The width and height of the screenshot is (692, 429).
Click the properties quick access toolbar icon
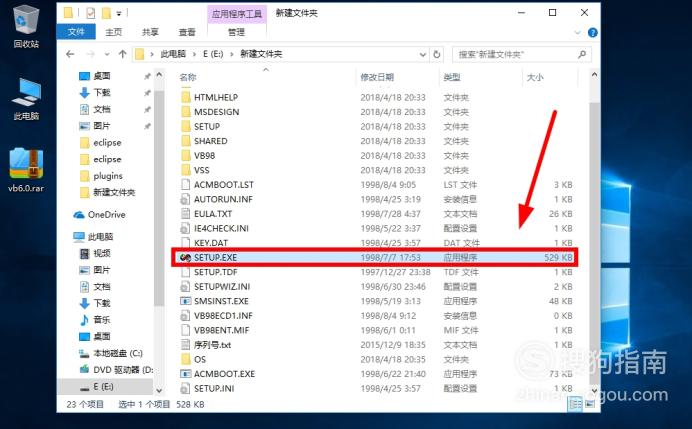click(90, 13)
